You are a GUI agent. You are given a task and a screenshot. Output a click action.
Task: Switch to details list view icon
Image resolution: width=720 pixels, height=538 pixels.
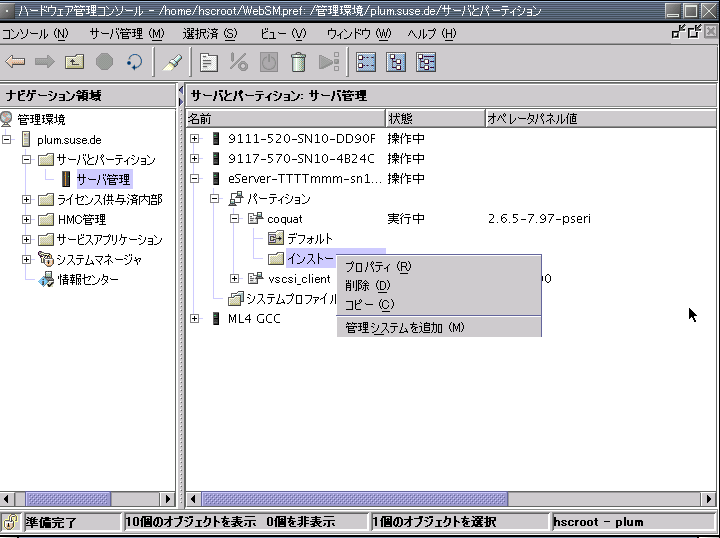(x=366, y=62)
